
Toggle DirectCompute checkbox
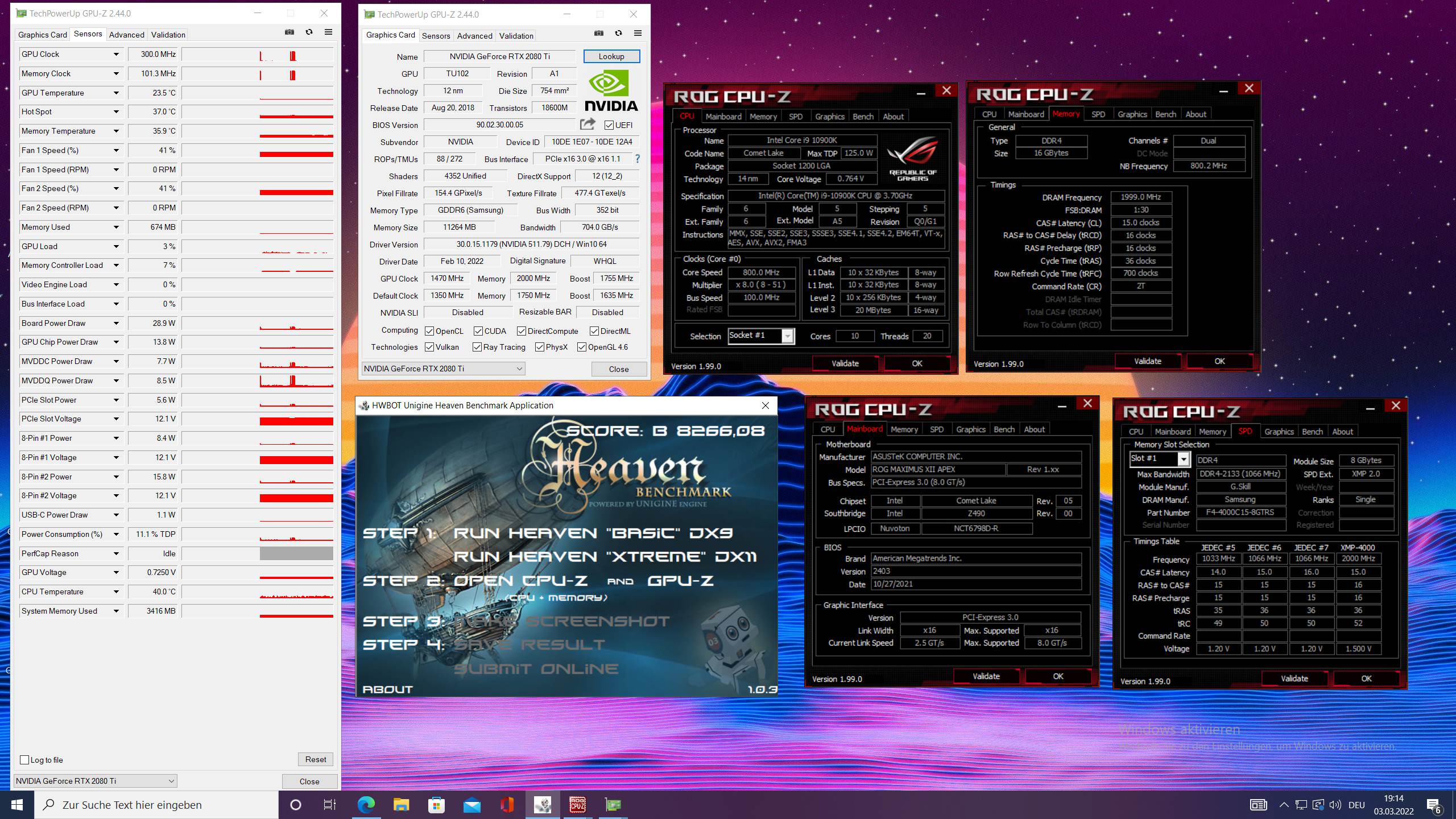pos(522,331)
